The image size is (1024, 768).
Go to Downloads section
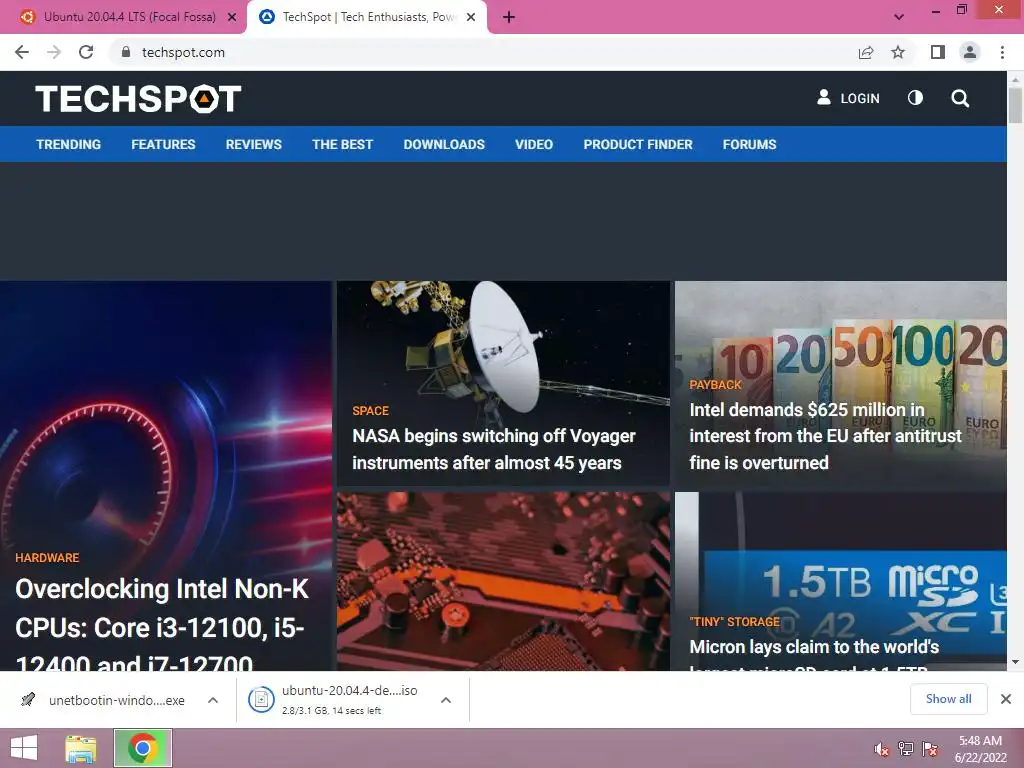pyautogui.click(x=444, y=144)
